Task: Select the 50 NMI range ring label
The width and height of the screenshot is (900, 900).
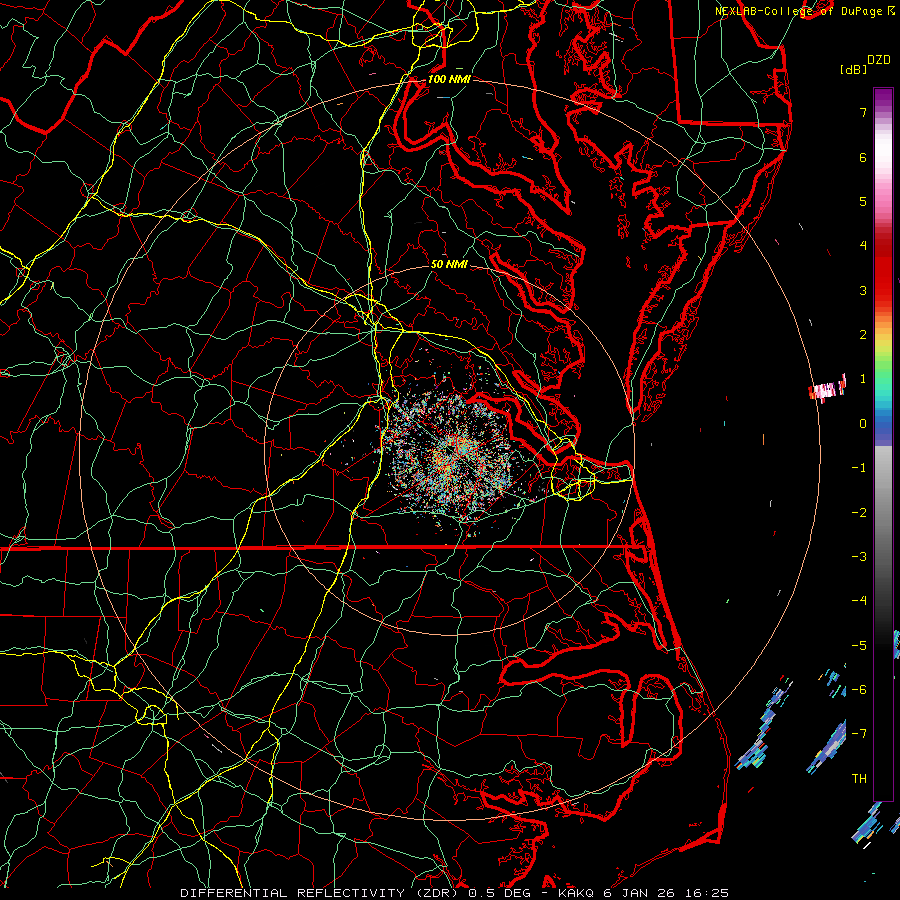Action: [449, 264]
